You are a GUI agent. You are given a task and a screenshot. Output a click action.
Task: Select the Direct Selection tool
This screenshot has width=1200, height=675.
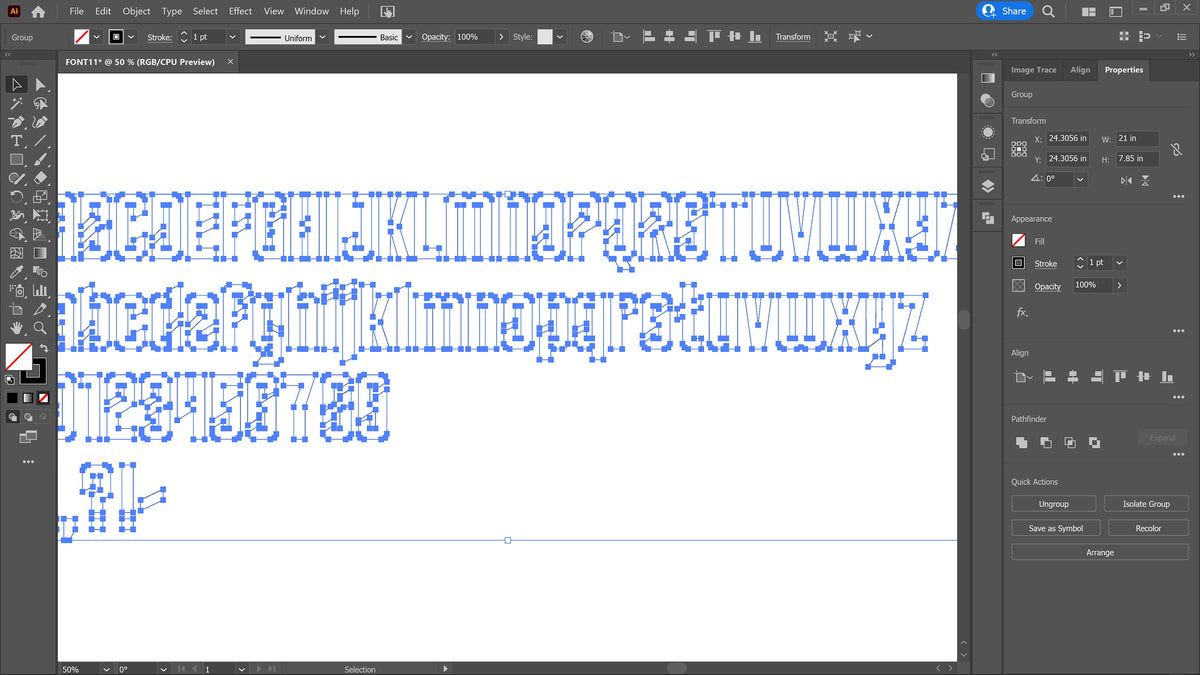point(40,85)
